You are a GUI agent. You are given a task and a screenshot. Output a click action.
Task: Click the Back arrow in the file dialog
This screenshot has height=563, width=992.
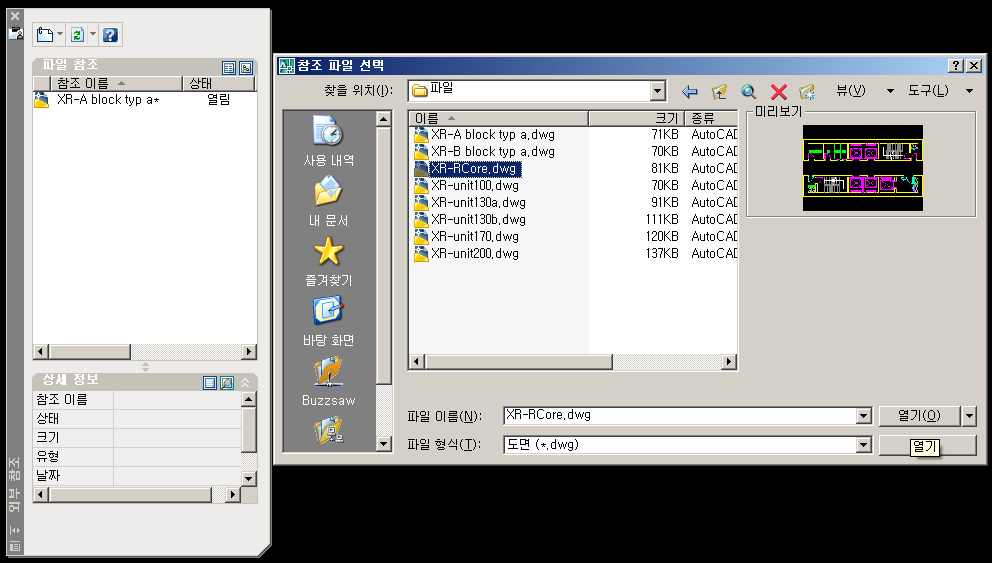(x=689, y=91)
